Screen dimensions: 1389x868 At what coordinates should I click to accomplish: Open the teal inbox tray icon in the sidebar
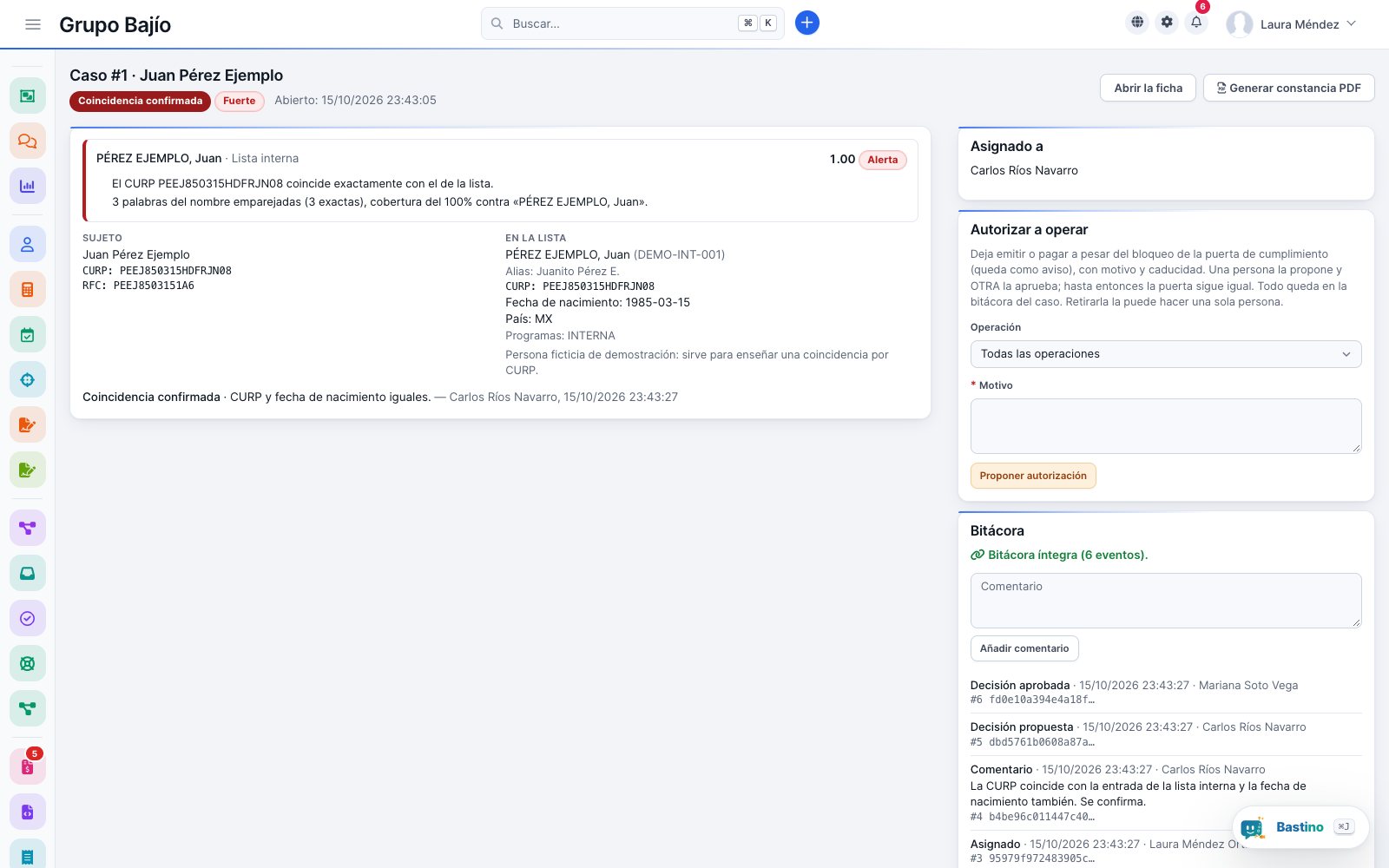coord(28,573)
